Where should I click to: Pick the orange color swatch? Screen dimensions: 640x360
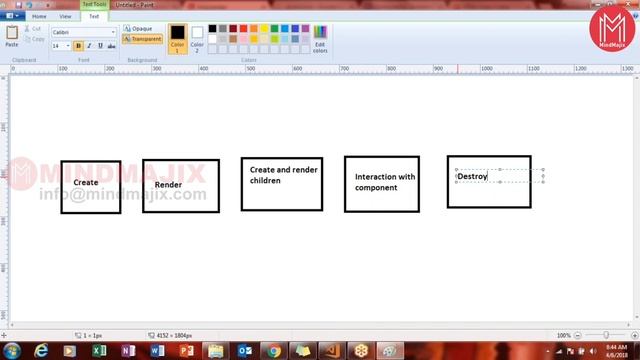(x=254, y=28)
